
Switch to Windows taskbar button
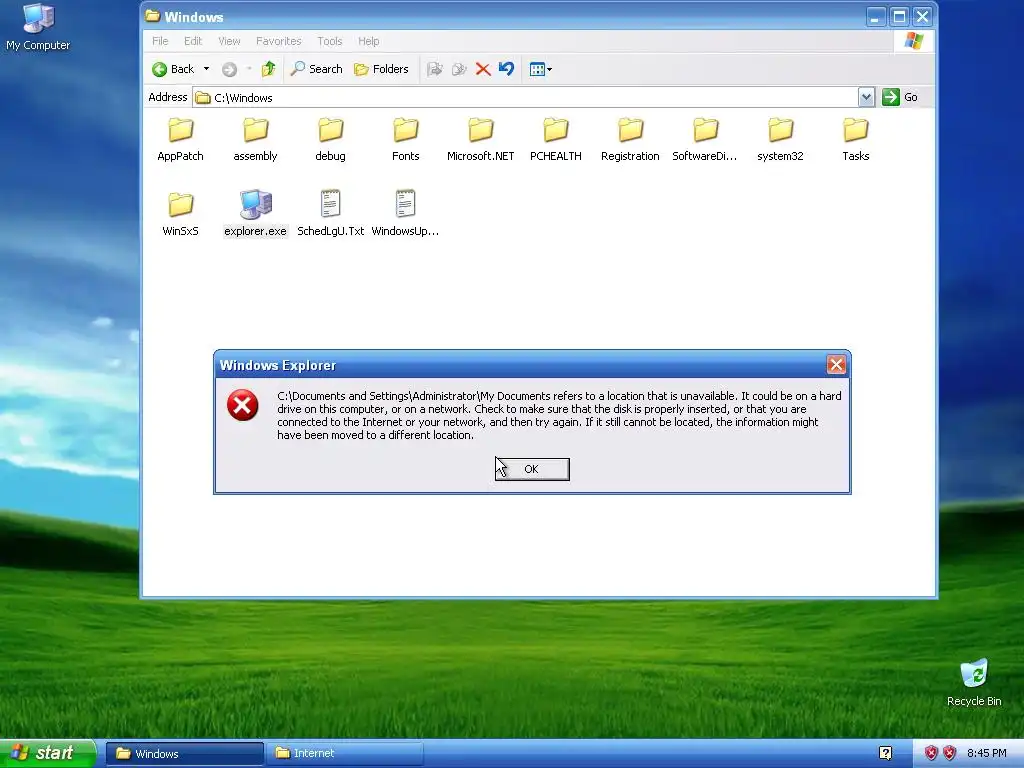(x=184, y=754)
